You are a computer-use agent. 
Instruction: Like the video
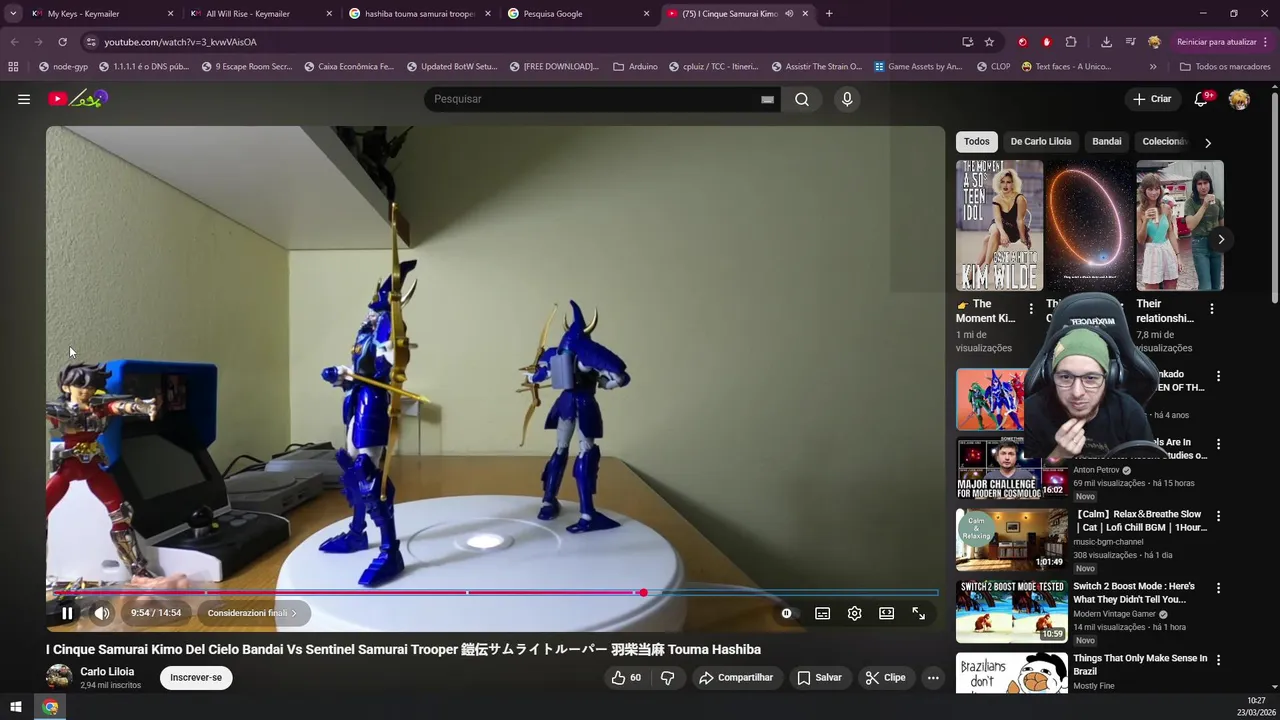pos(626,677)
